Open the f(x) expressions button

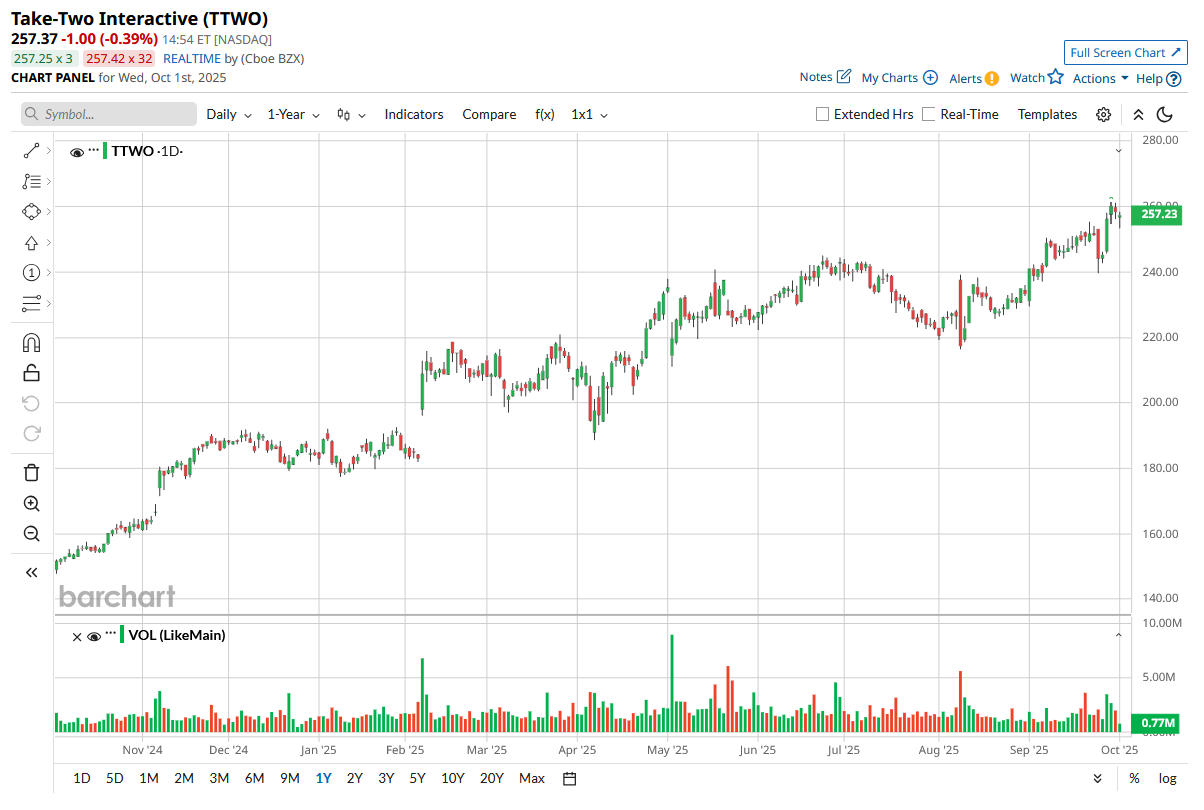pos(545,114)
